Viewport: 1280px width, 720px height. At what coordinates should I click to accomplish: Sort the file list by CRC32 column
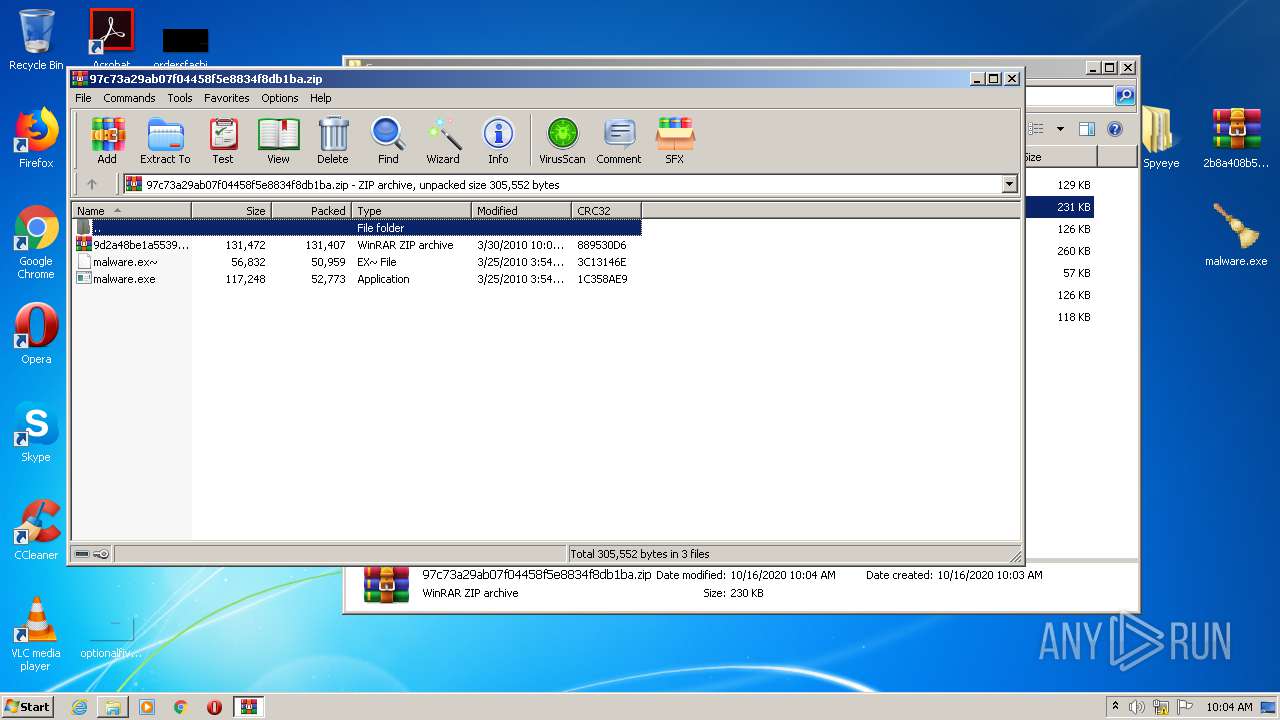[606, 210]
